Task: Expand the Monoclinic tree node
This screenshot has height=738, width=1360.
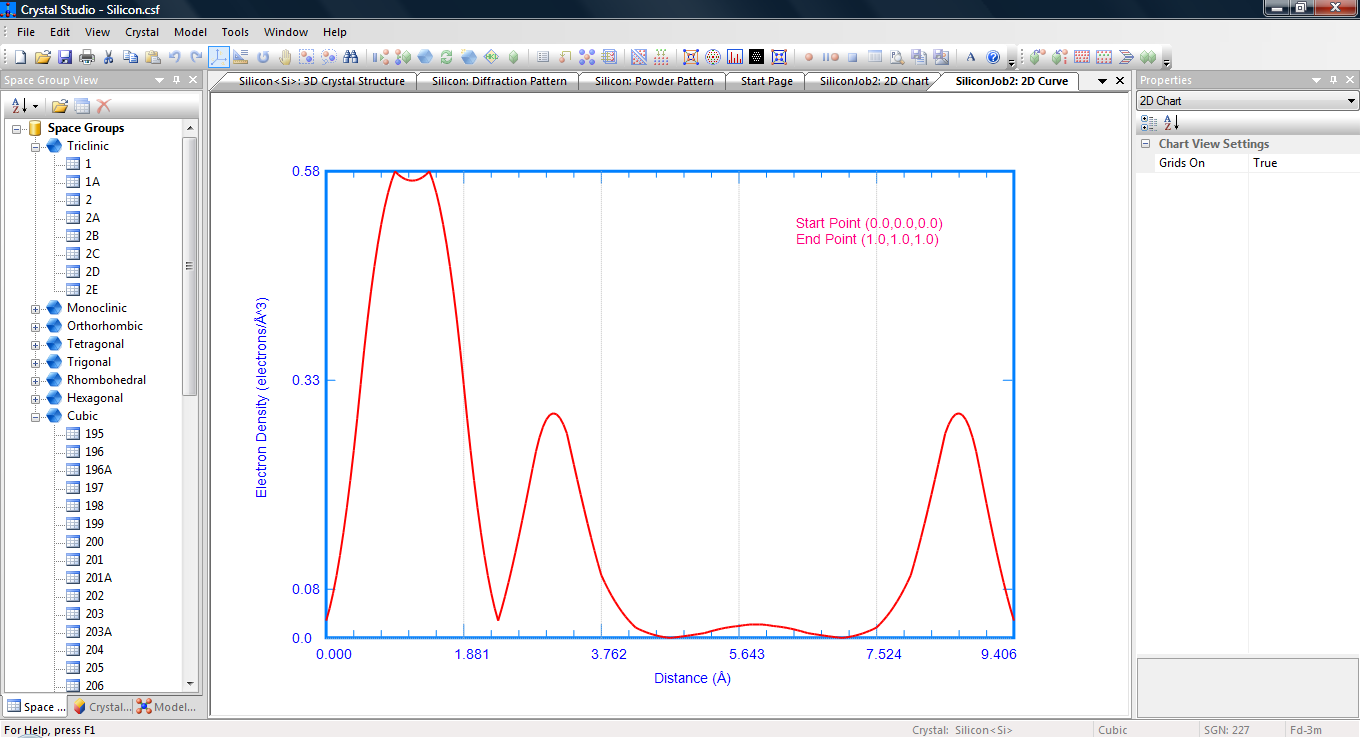Action: 36,309
